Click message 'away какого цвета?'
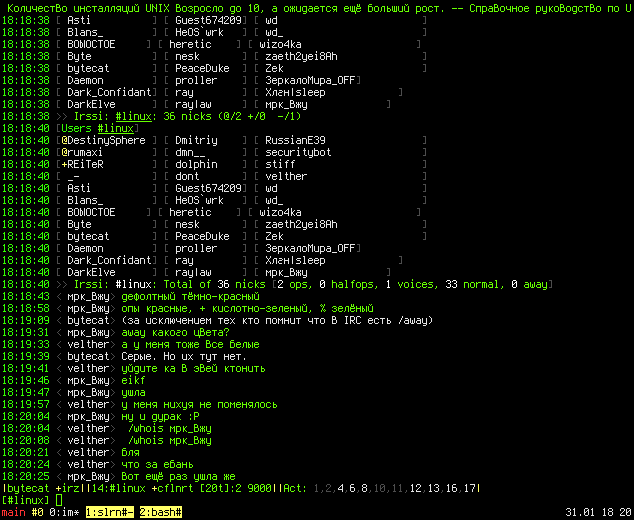634x520 pixels. point(175,332)
